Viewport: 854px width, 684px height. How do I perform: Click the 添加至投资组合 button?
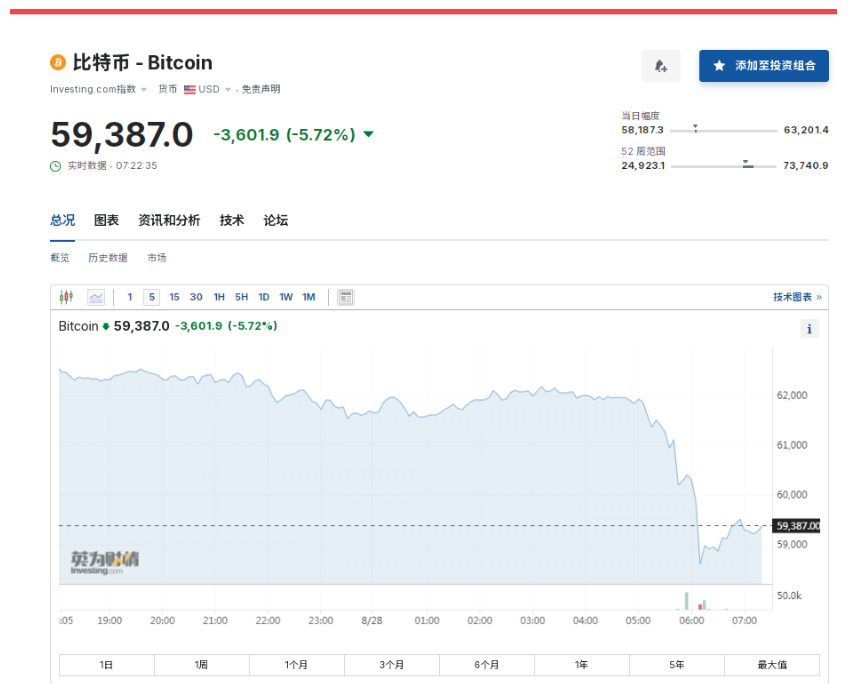(764, 66)
